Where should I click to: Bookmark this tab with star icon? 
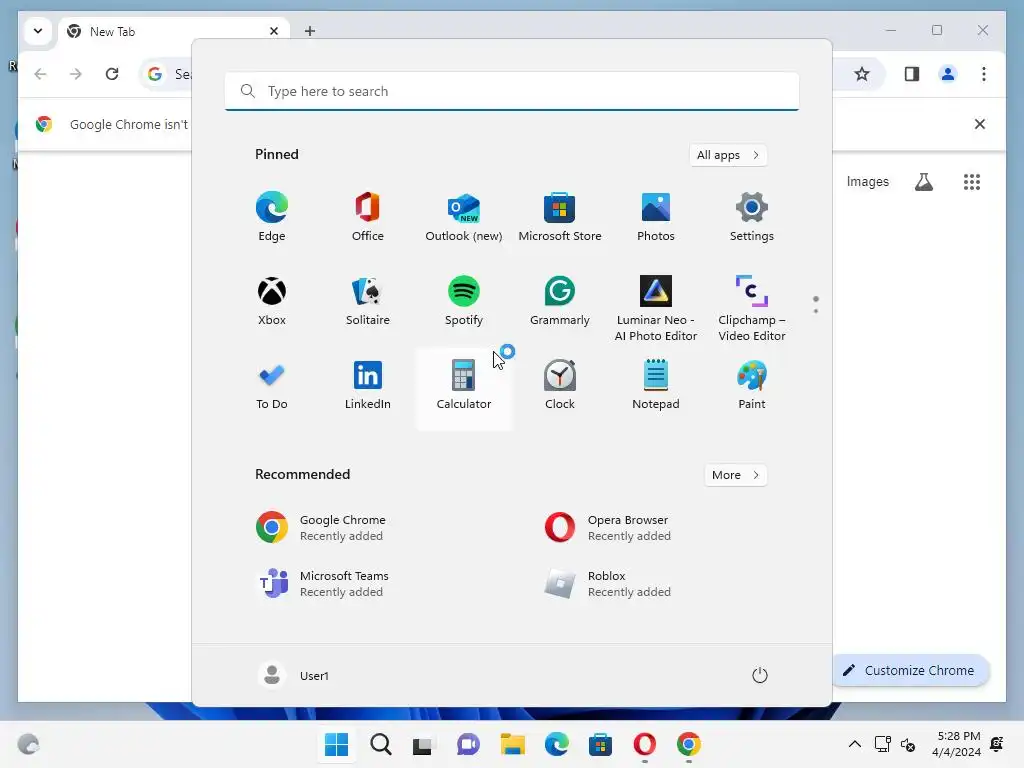pos(862,74)
